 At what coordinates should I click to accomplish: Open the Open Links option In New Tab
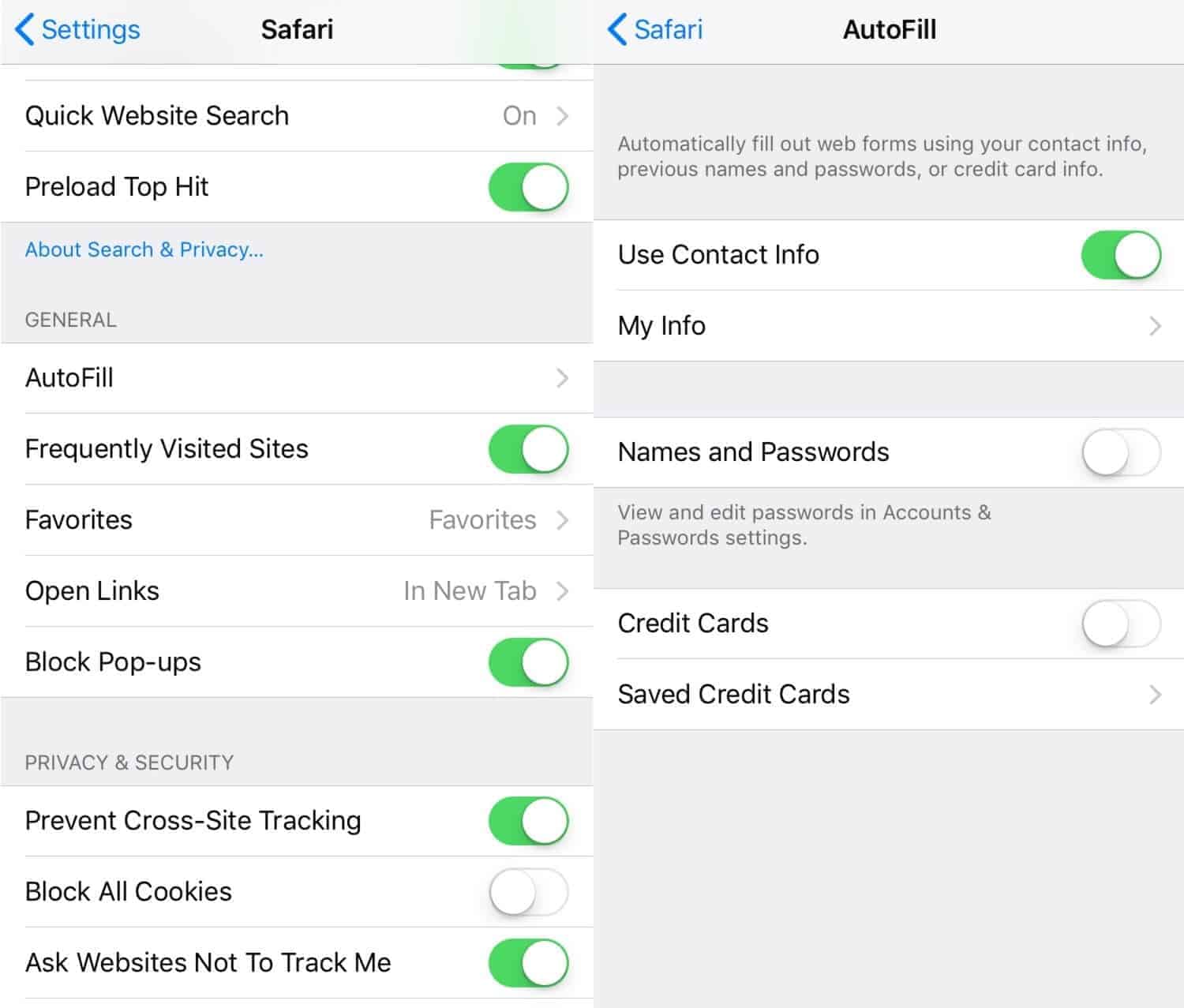[297, 591]
